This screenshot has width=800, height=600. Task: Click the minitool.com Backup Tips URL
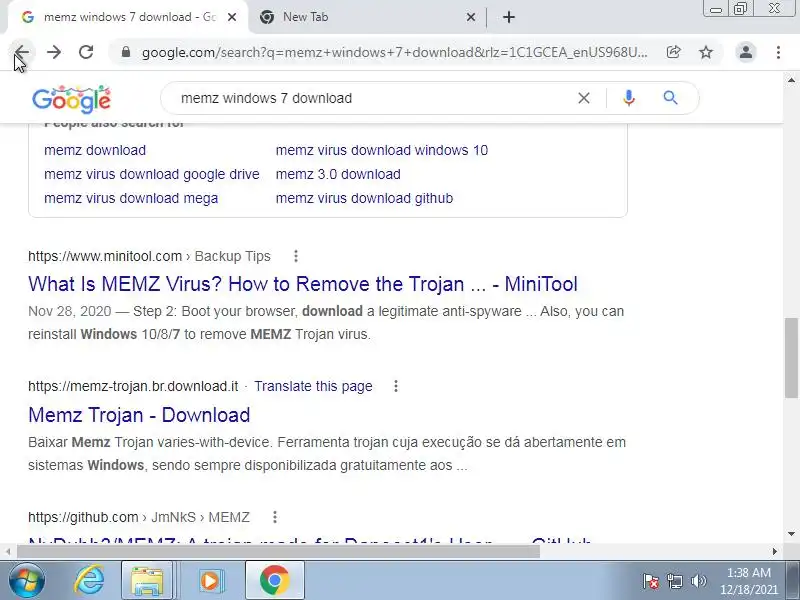pos(149,256)
